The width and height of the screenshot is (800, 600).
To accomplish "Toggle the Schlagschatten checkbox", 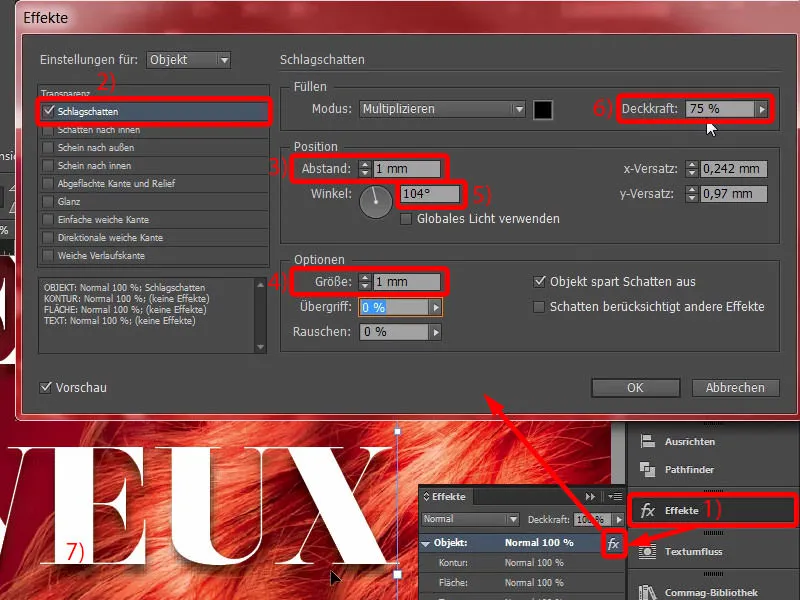I will pos(48,111).
